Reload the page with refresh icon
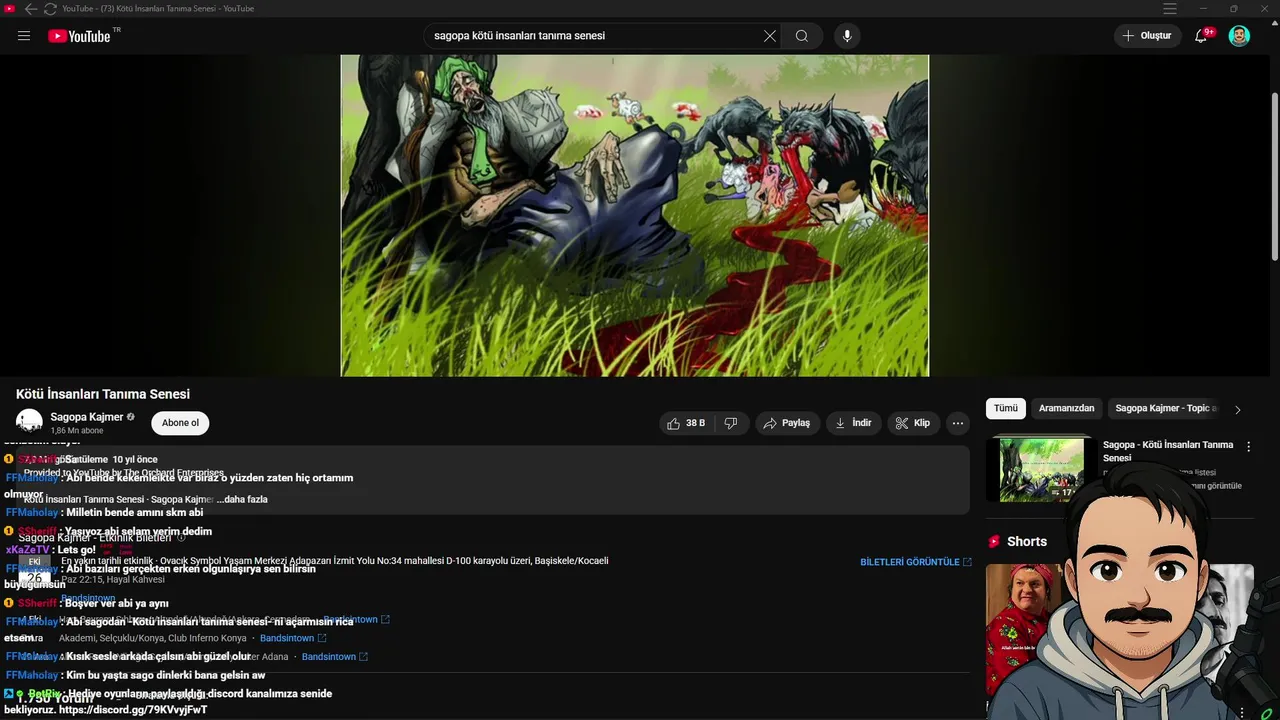Image resolution: width=1280 pixels, height=720 pixels. pos(50,9)
